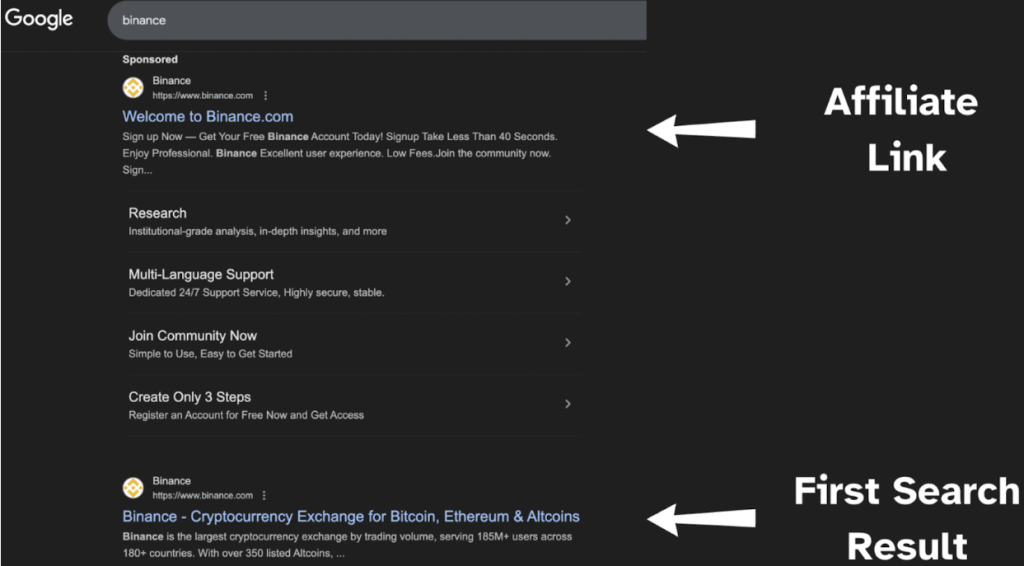The height and width of the screenshot is (566, 1024).
Task: Click the sponsored result's binance.com URL
Action: [202, 96]
